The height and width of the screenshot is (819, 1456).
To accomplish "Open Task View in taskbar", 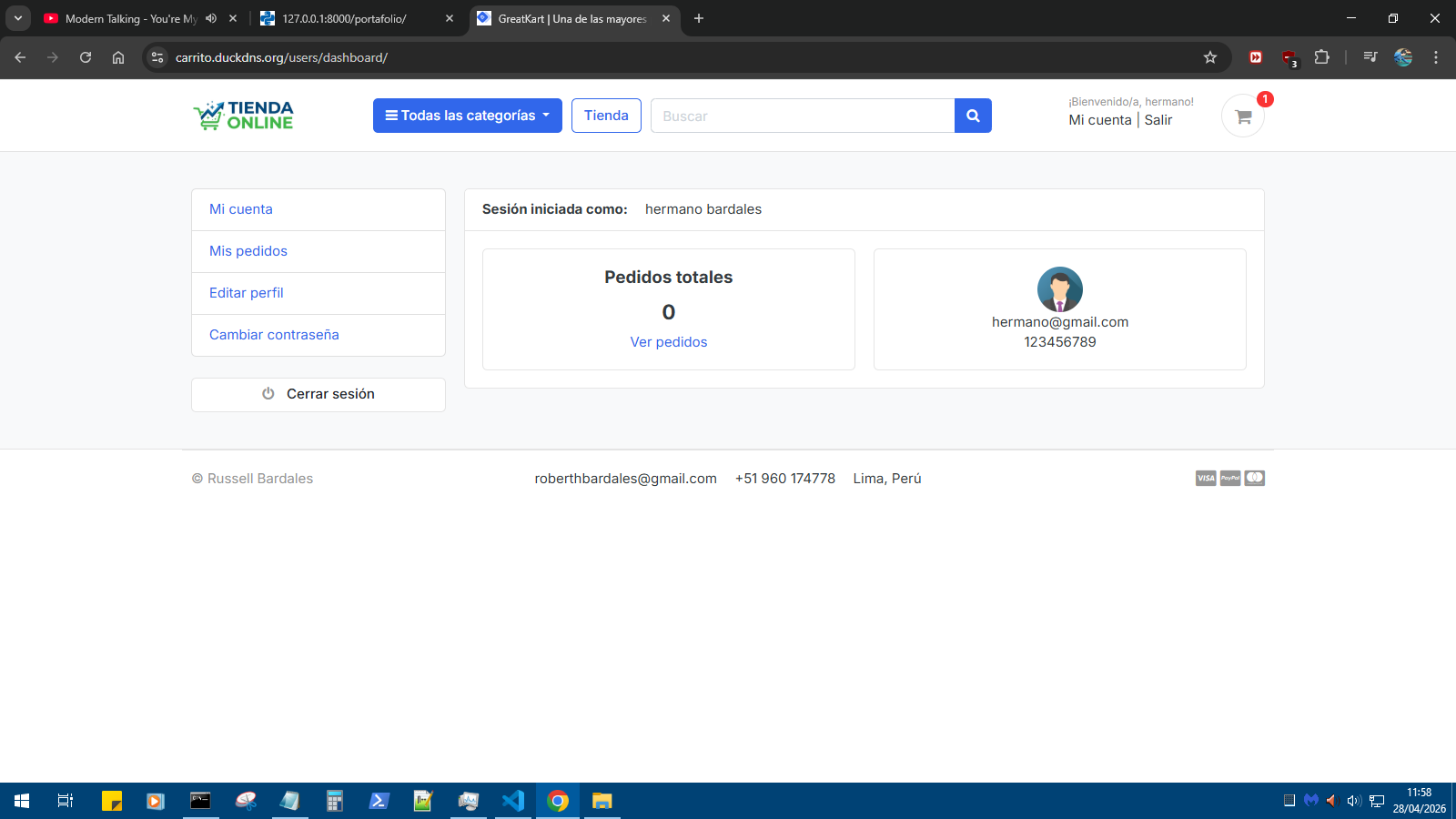I will pyautogui.click(x=66, y=801).
